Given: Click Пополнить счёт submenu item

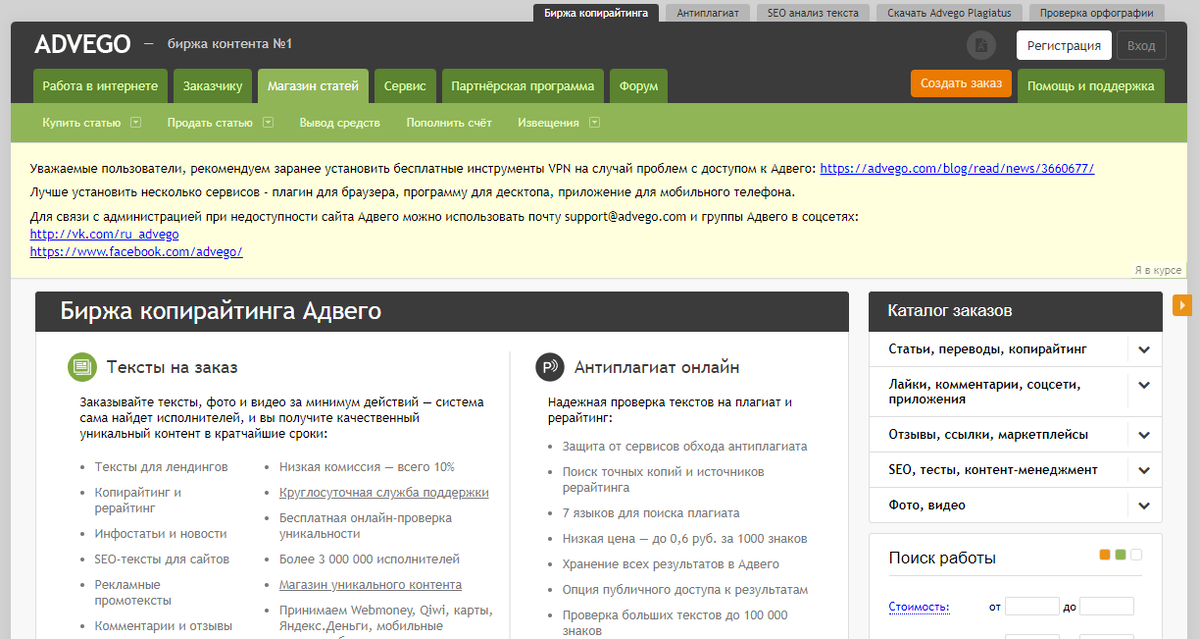Looking at the screenshot, I should pyautogui.click(x=449, y=123).
